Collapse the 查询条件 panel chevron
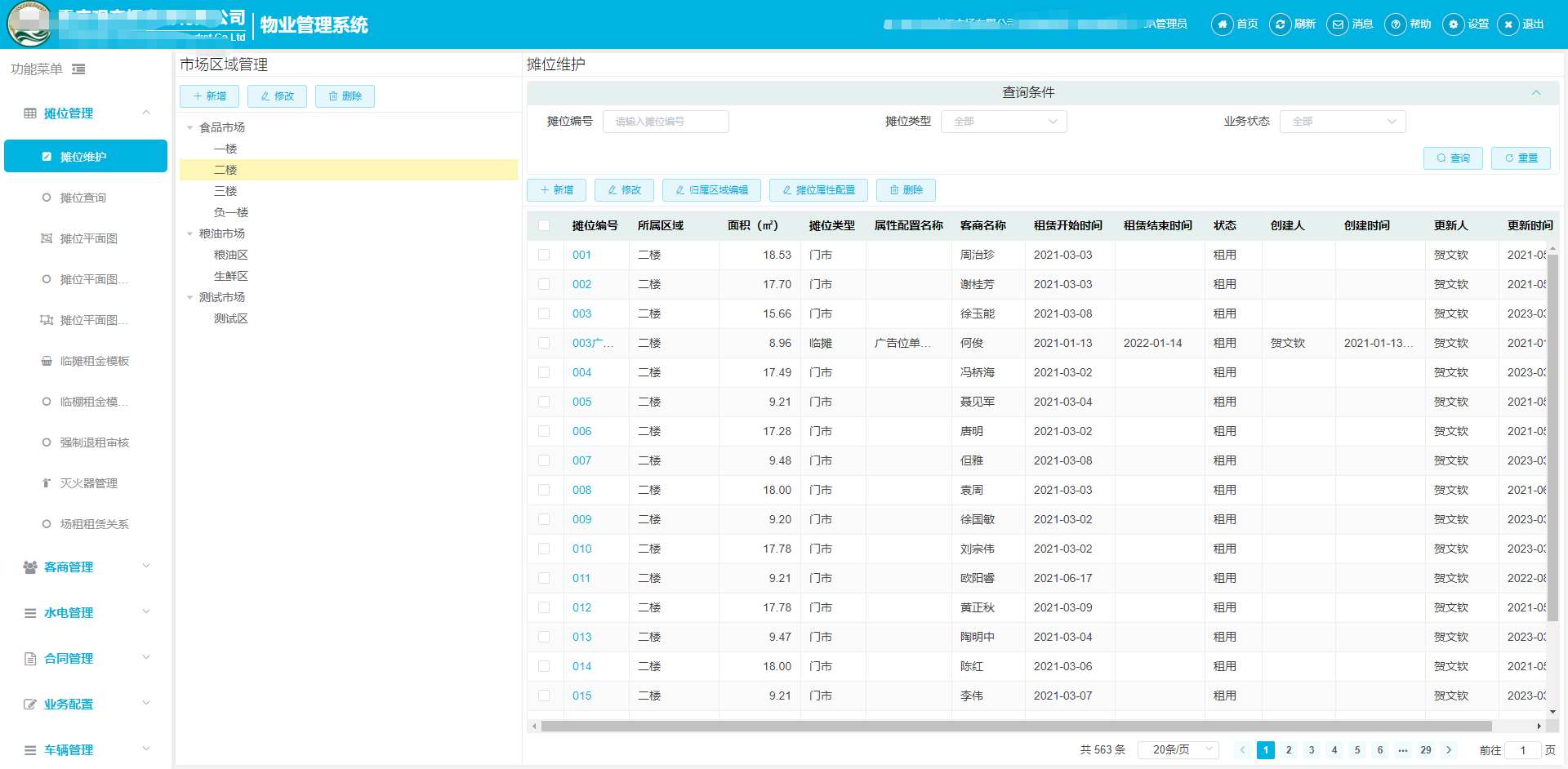 [x=1536, y=93]
